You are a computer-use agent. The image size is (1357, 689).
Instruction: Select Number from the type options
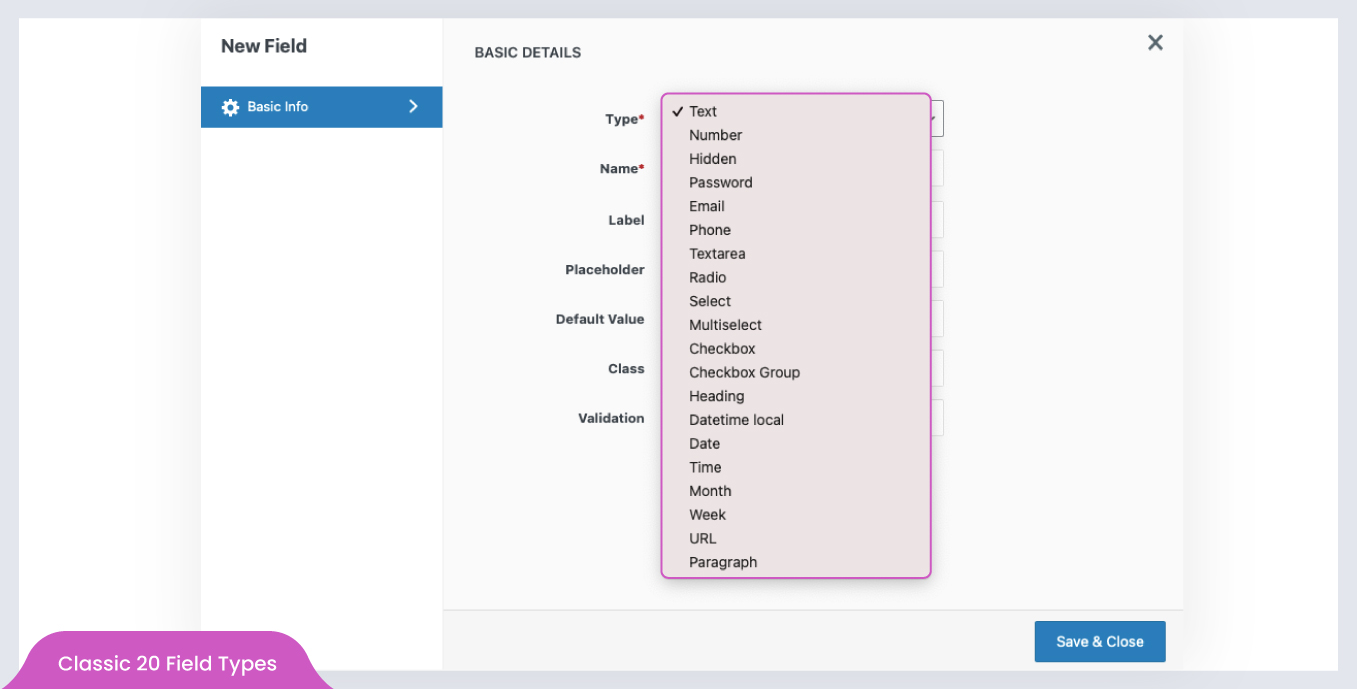tap(716, 135)
